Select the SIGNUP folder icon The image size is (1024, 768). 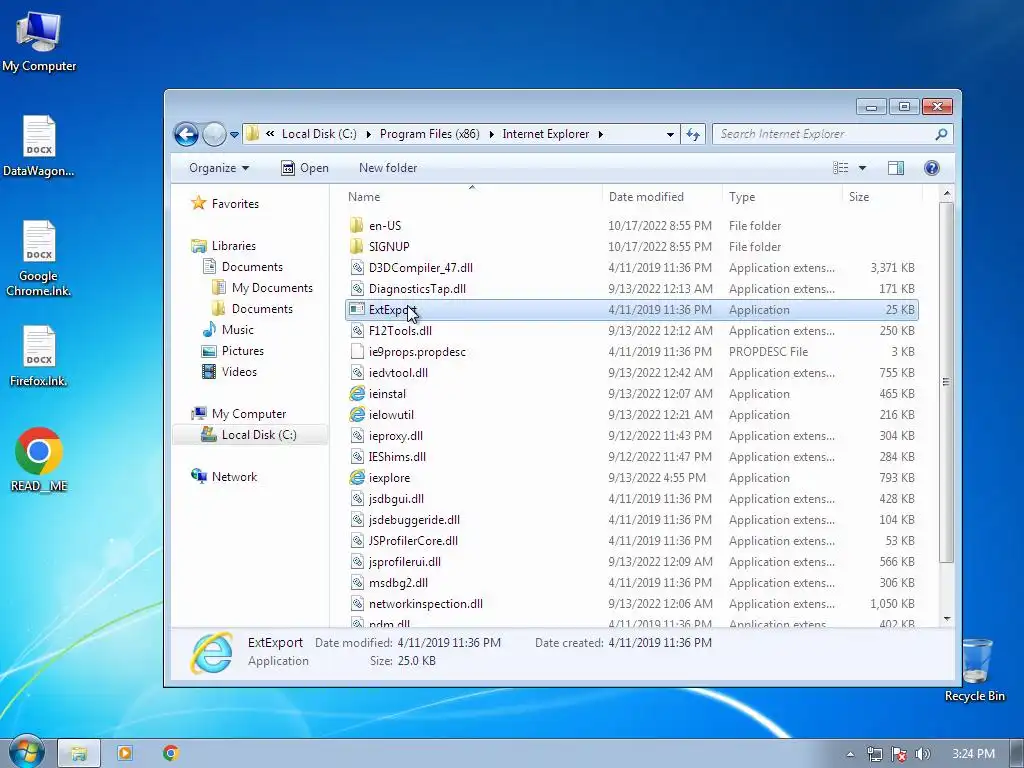tap(357, 247)
